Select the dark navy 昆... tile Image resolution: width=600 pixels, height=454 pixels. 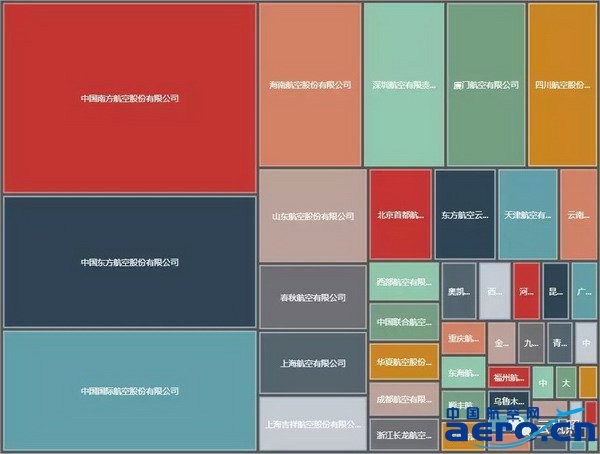point(556,291)
